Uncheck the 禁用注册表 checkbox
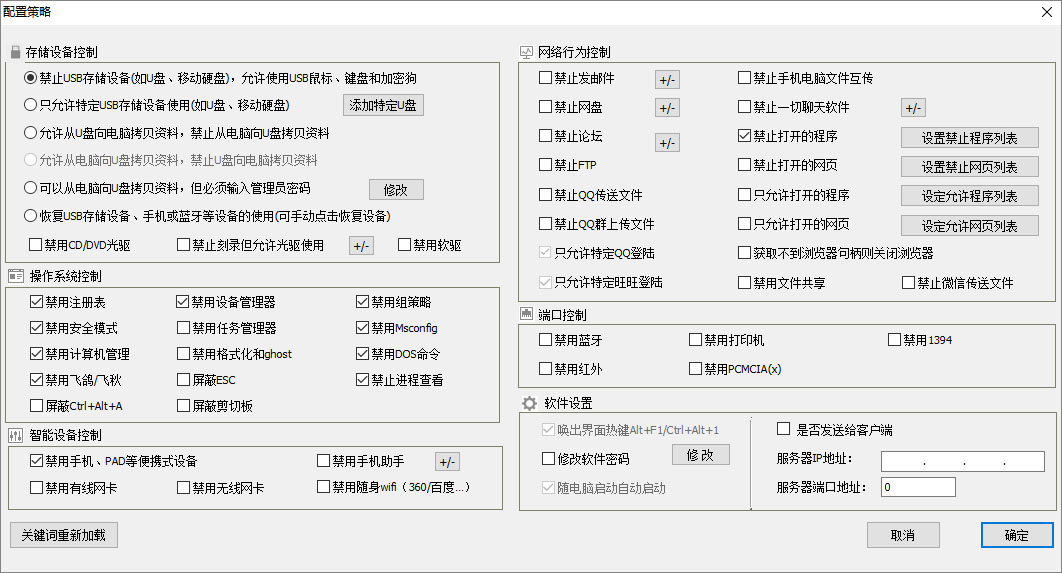 [37, 301]
